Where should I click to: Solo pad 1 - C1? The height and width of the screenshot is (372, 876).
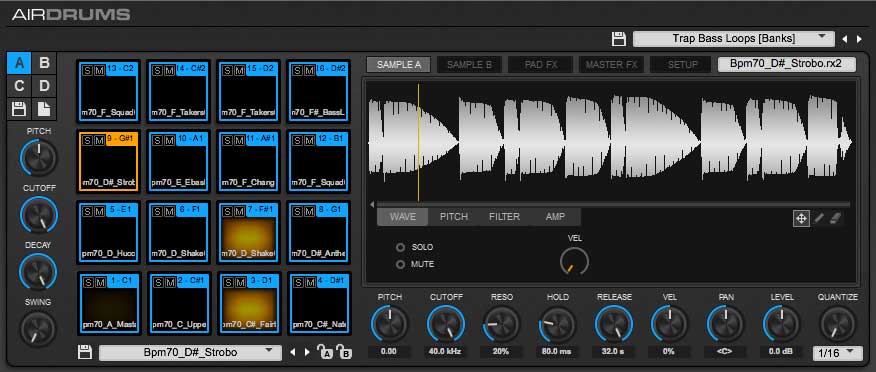coord(87,282)
